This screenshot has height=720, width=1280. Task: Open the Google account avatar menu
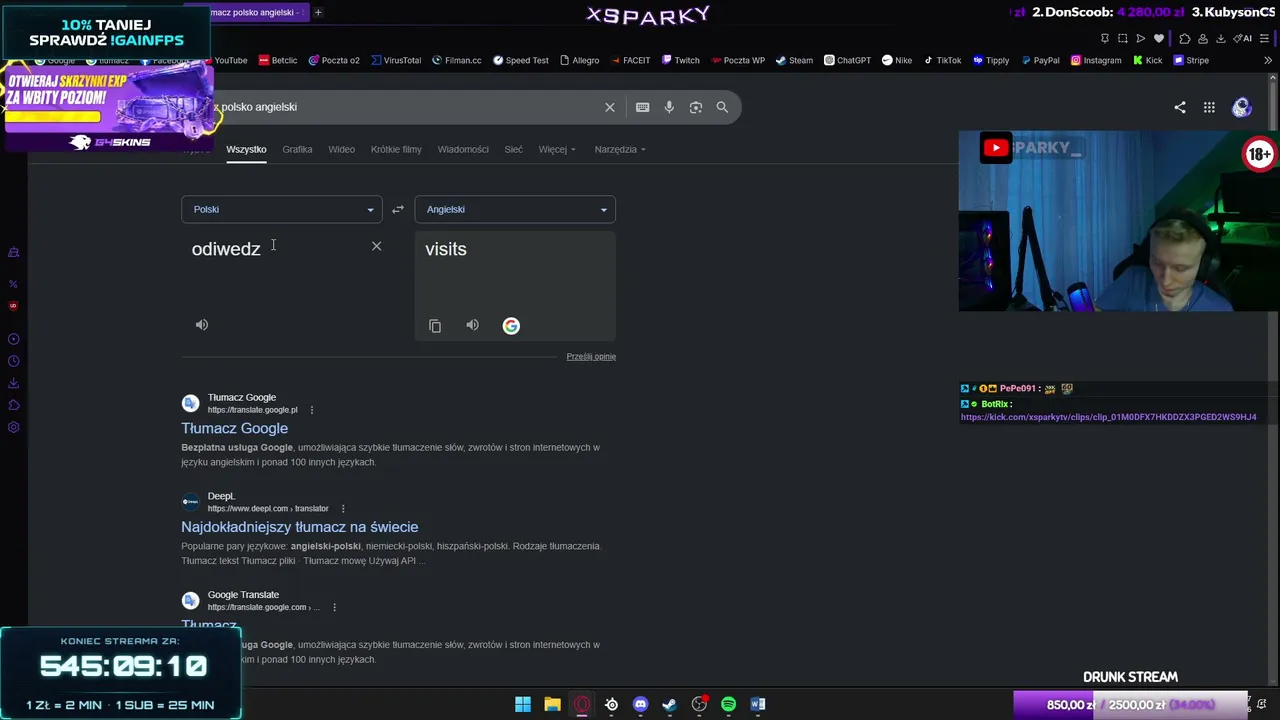click(x=1242, y=107)
